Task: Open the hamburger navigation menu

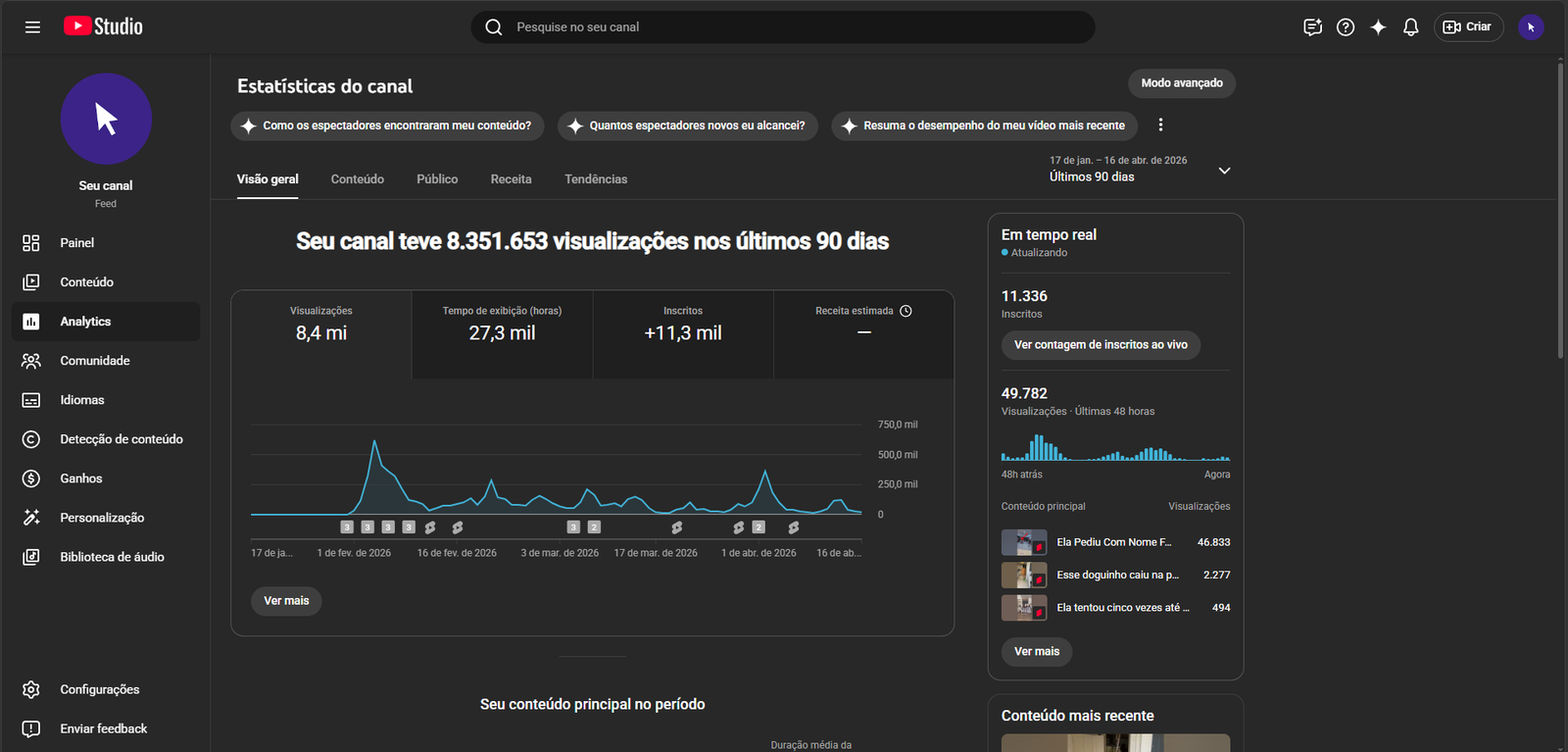Action: (x=32, y=27)
